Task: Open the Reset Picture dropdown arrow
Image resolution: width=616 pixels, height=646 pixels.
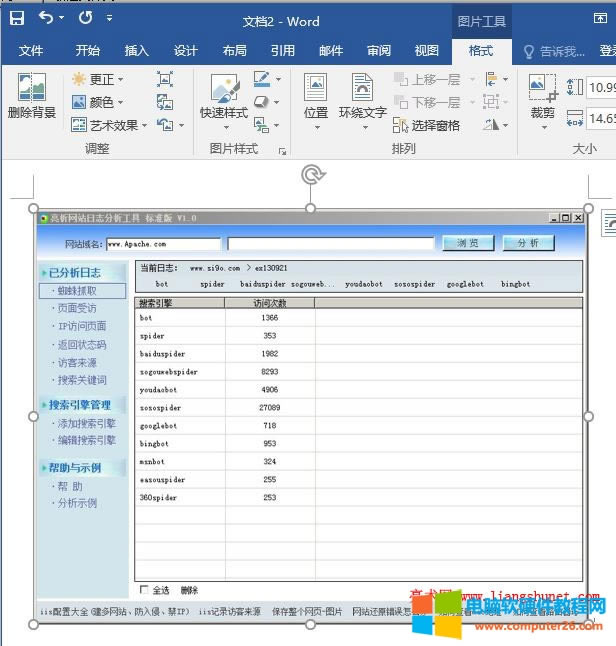Action: pos(181,125)
